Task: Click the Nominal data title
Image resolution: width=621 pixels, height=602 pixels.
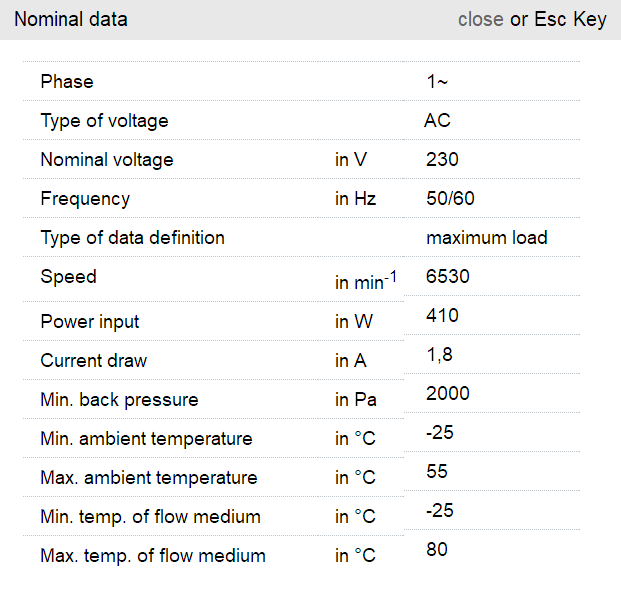Action: tap(71, 20)
